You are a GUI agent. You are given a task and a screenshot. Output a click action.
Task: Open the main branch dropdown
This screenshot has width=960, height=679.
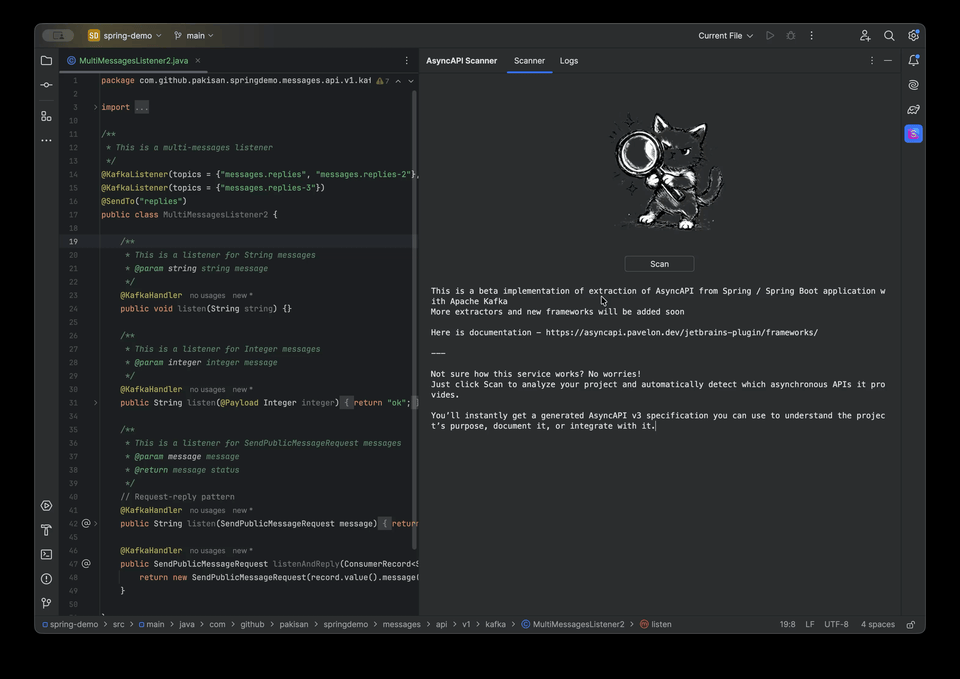point(194,36)
